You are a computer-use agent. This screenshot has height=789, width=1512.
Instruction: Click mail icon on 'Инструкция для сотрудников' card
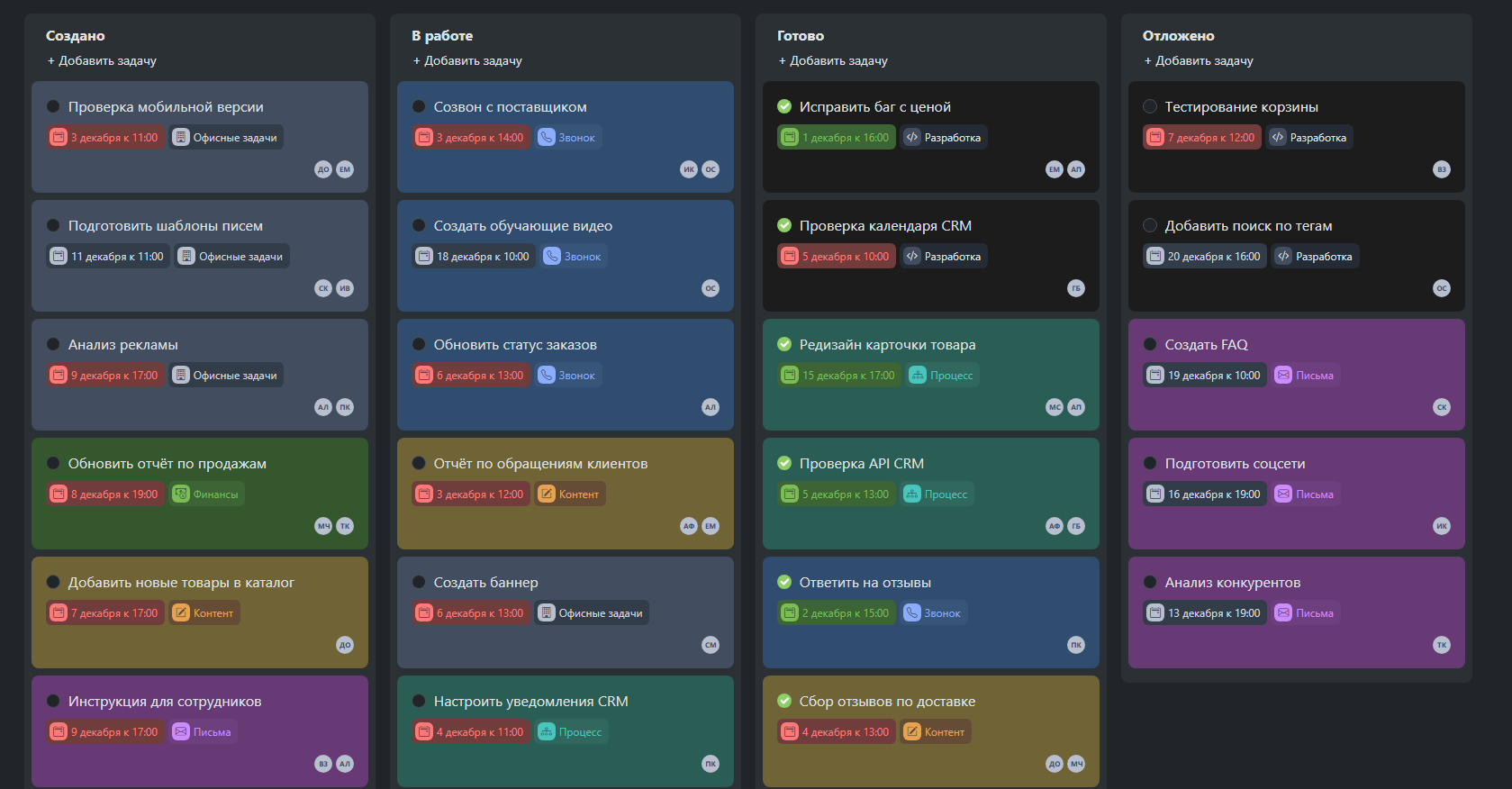point(181,732)
